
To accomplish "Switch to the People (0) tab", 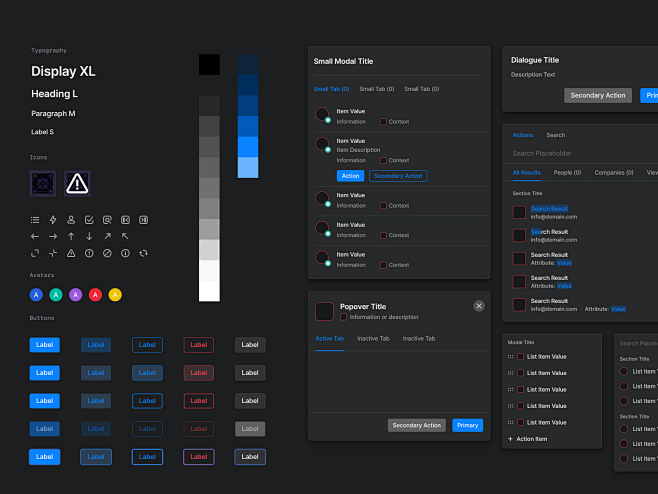I will pos(567,172).
